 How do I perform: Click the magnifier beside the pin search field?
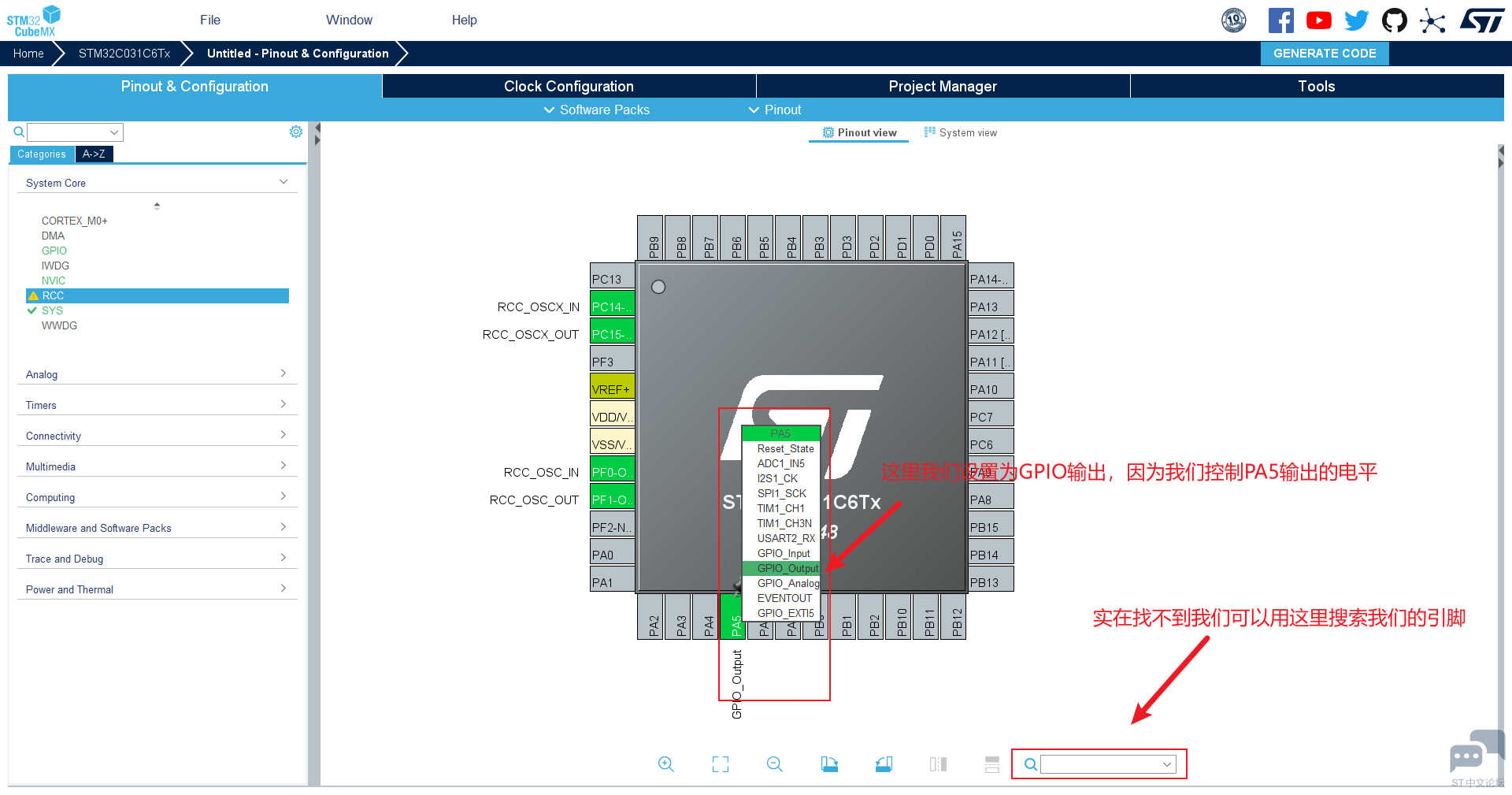(1030, 764)
